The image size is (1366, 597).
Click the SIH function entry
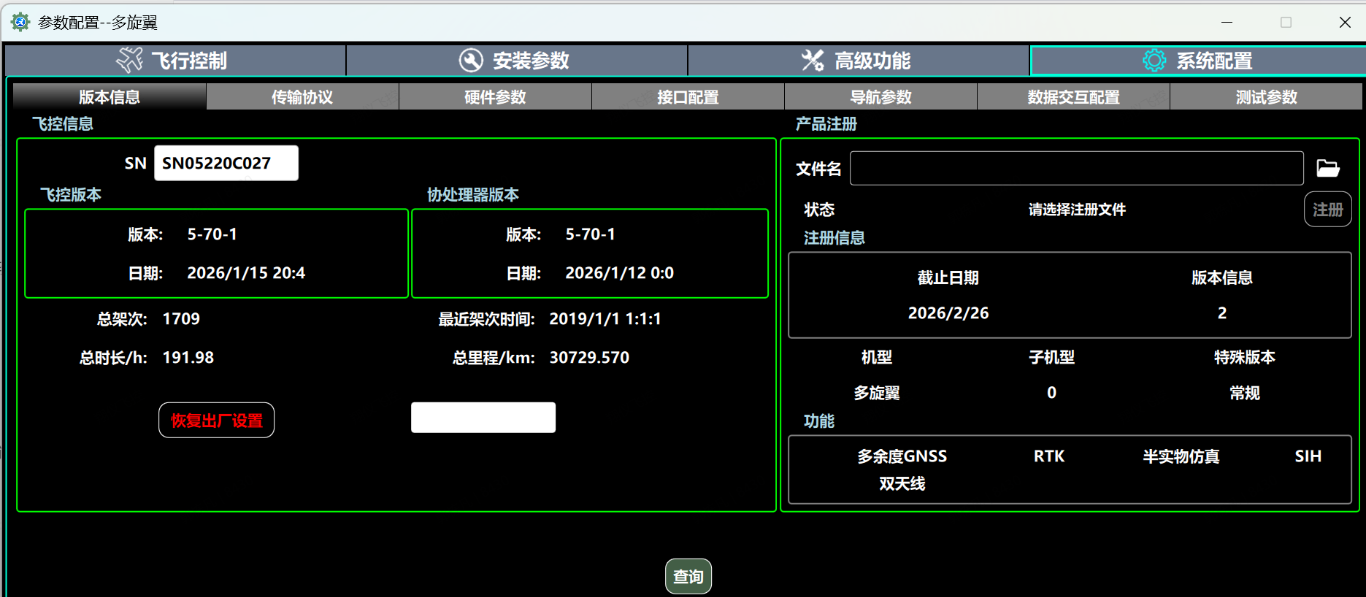click(x=1308, y=456)
